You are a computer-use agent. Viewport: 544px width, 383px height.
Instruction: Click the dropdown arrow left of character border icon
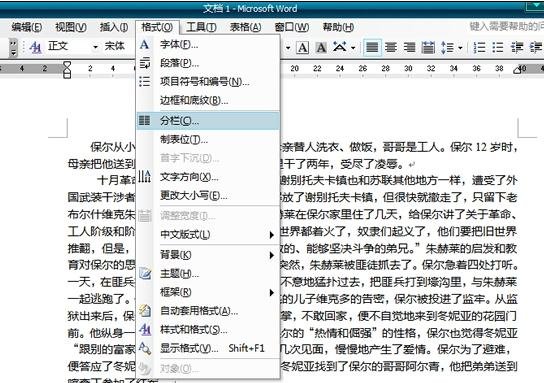[288, 48]
